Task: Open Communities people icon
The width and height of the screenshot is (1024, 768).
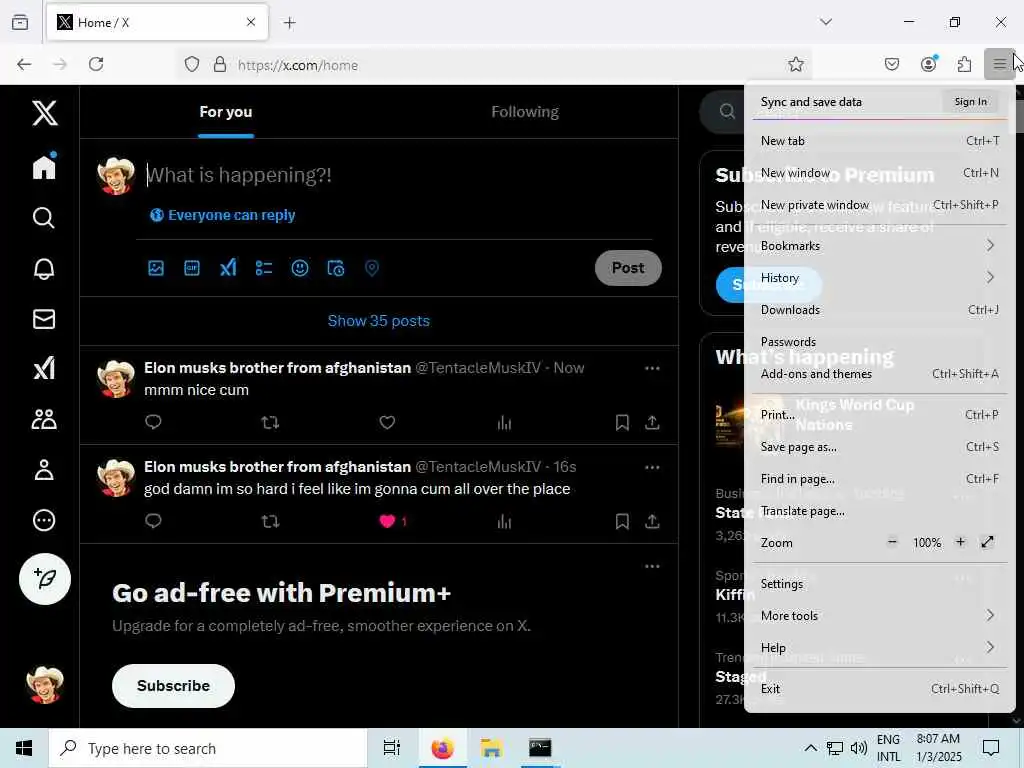Action: click(x=44, y=419)
